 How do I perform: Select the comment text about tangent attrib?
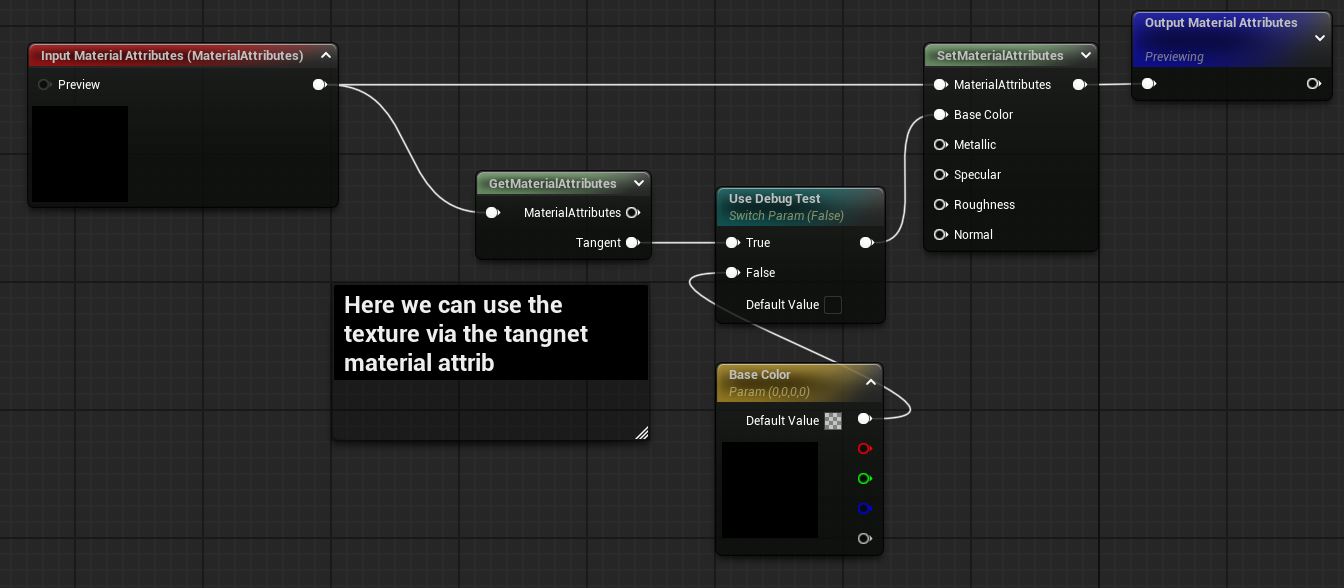pos(466,334)
